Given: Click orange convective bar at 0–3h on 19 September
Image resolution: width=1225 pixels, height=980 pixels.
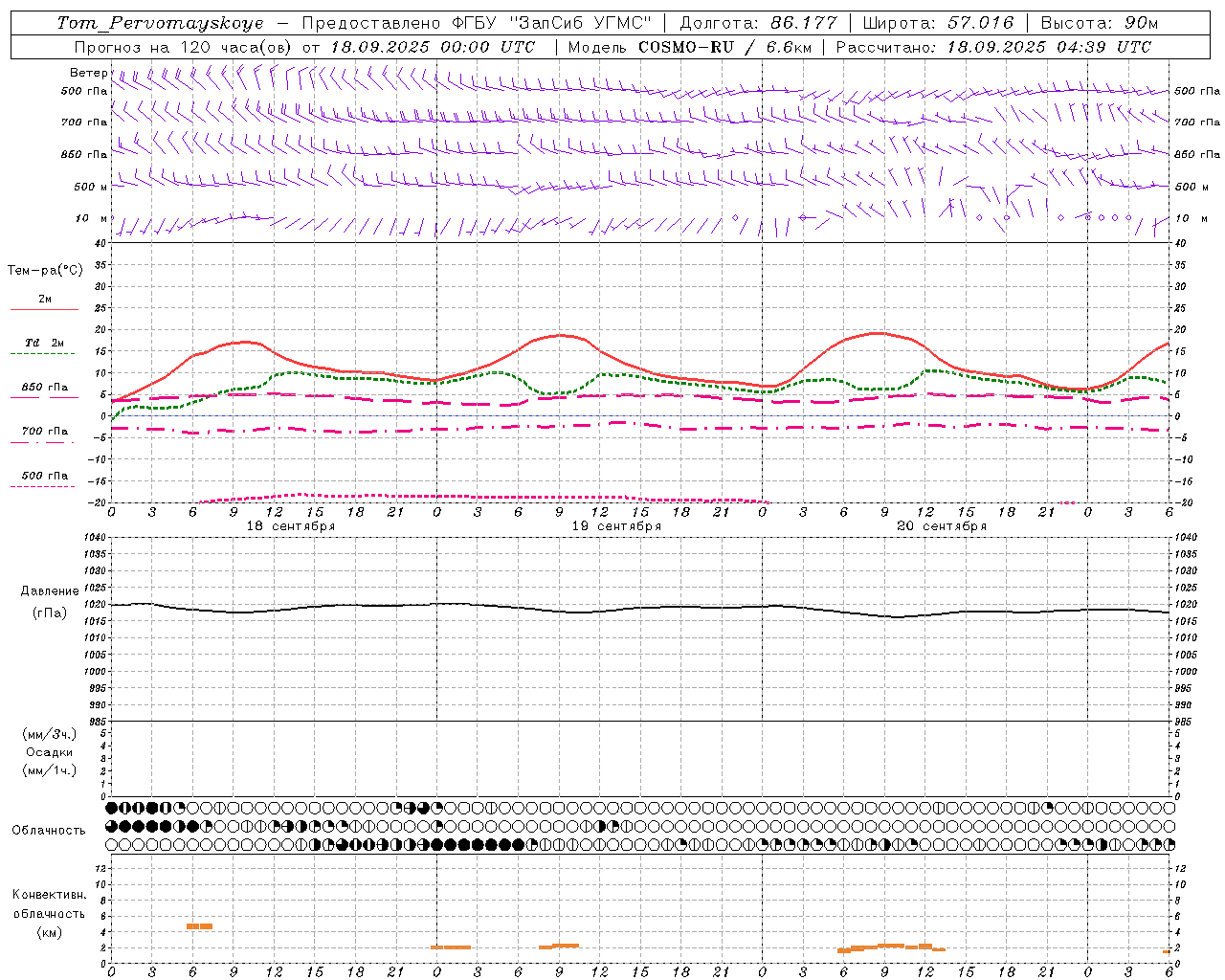Looking at the screenshot, I should click(x=450, y=947).
